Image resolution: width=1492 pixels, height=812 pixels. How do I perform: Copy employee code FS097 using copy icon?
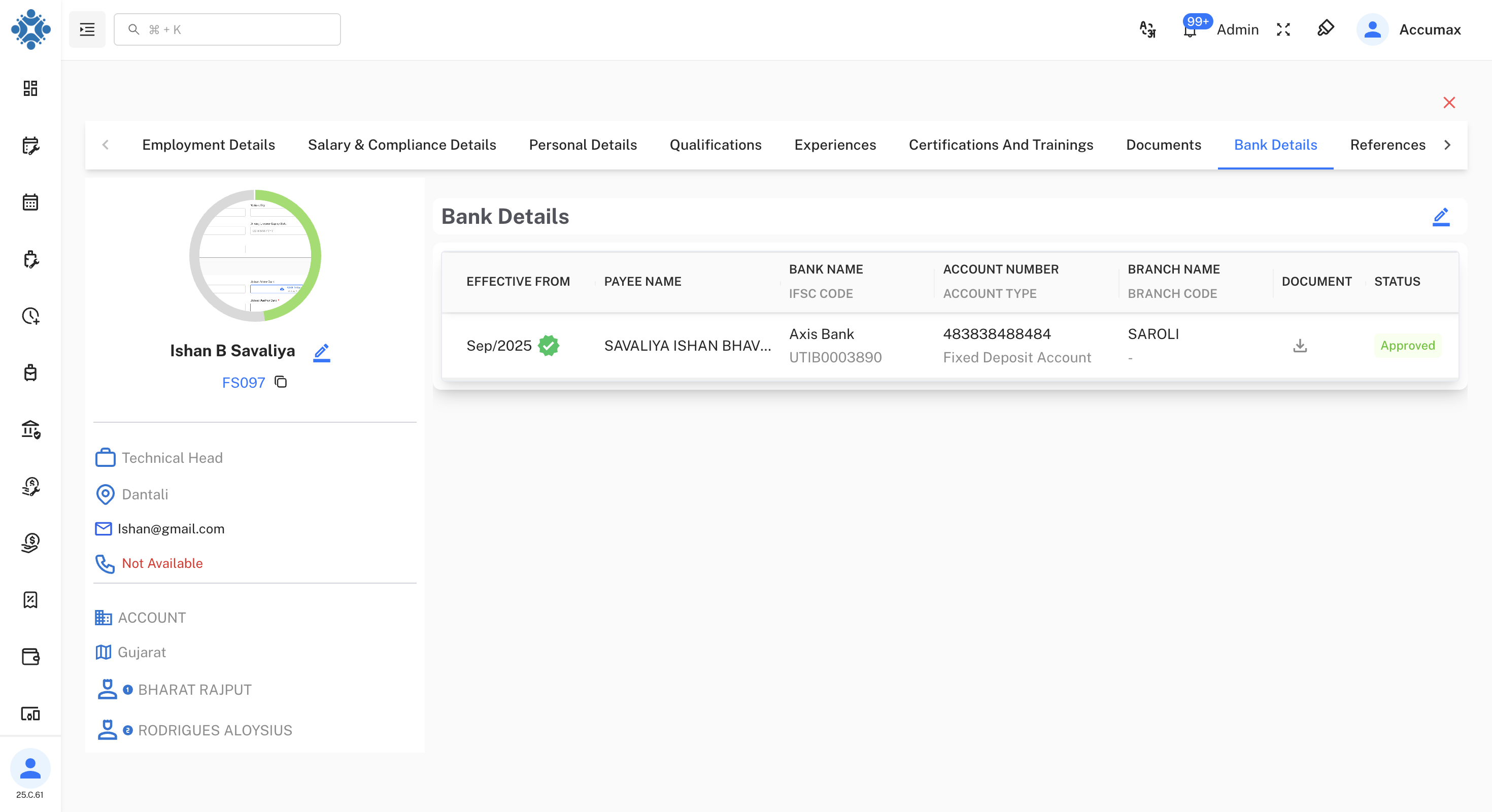[280, 383]
